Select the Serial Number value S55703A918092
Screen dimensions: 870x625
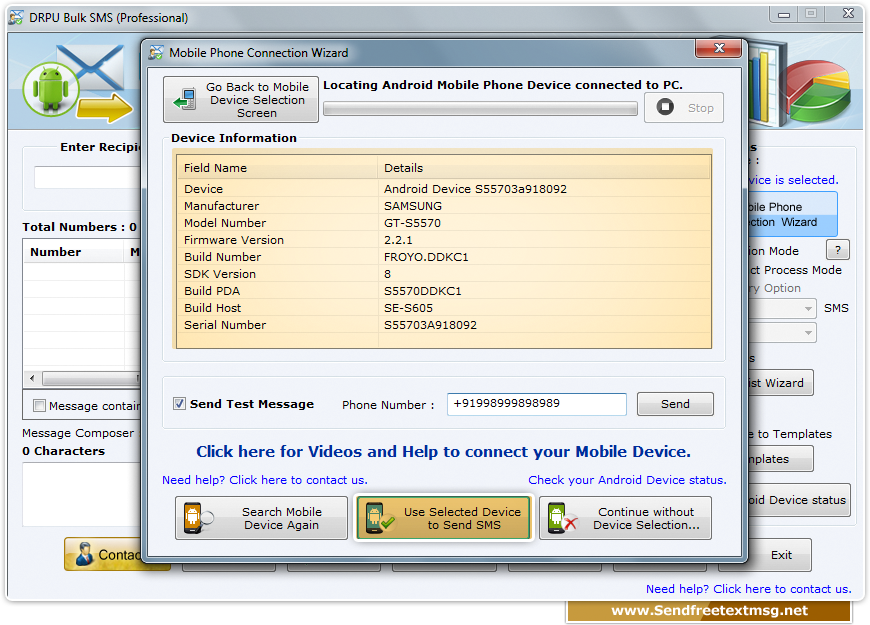431,325
